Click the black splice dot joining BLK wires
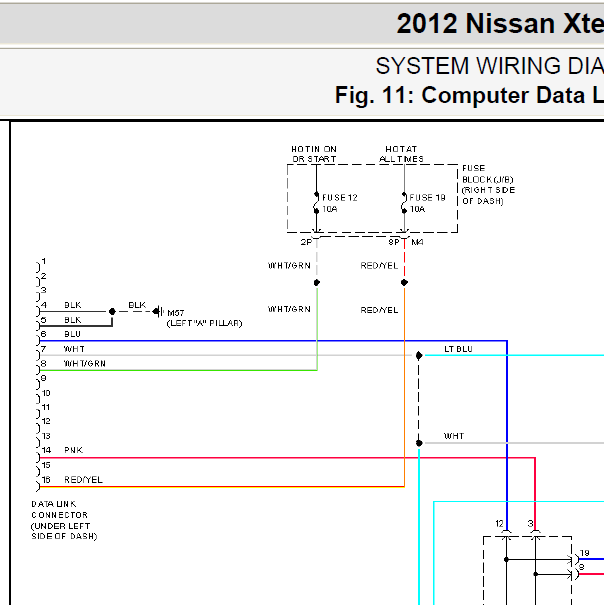The image size is (604, 605). click(112, 311)
